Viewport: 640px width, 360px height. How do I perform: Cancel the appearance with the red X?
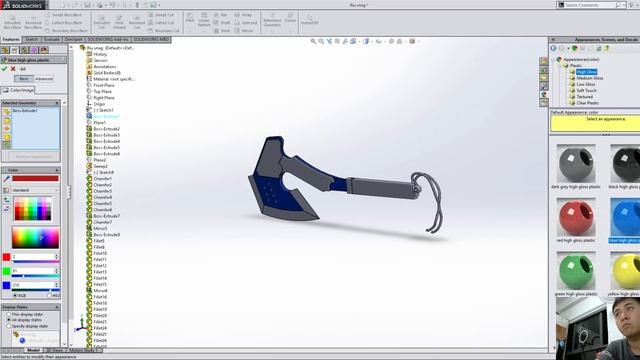tap(13, 69)
